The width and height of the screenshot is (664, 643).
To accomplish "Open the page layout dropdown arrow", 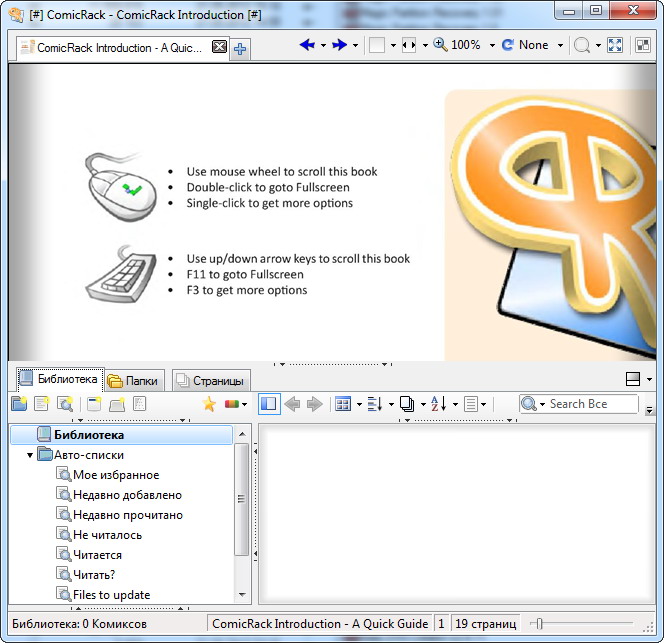I will (393, 45).
